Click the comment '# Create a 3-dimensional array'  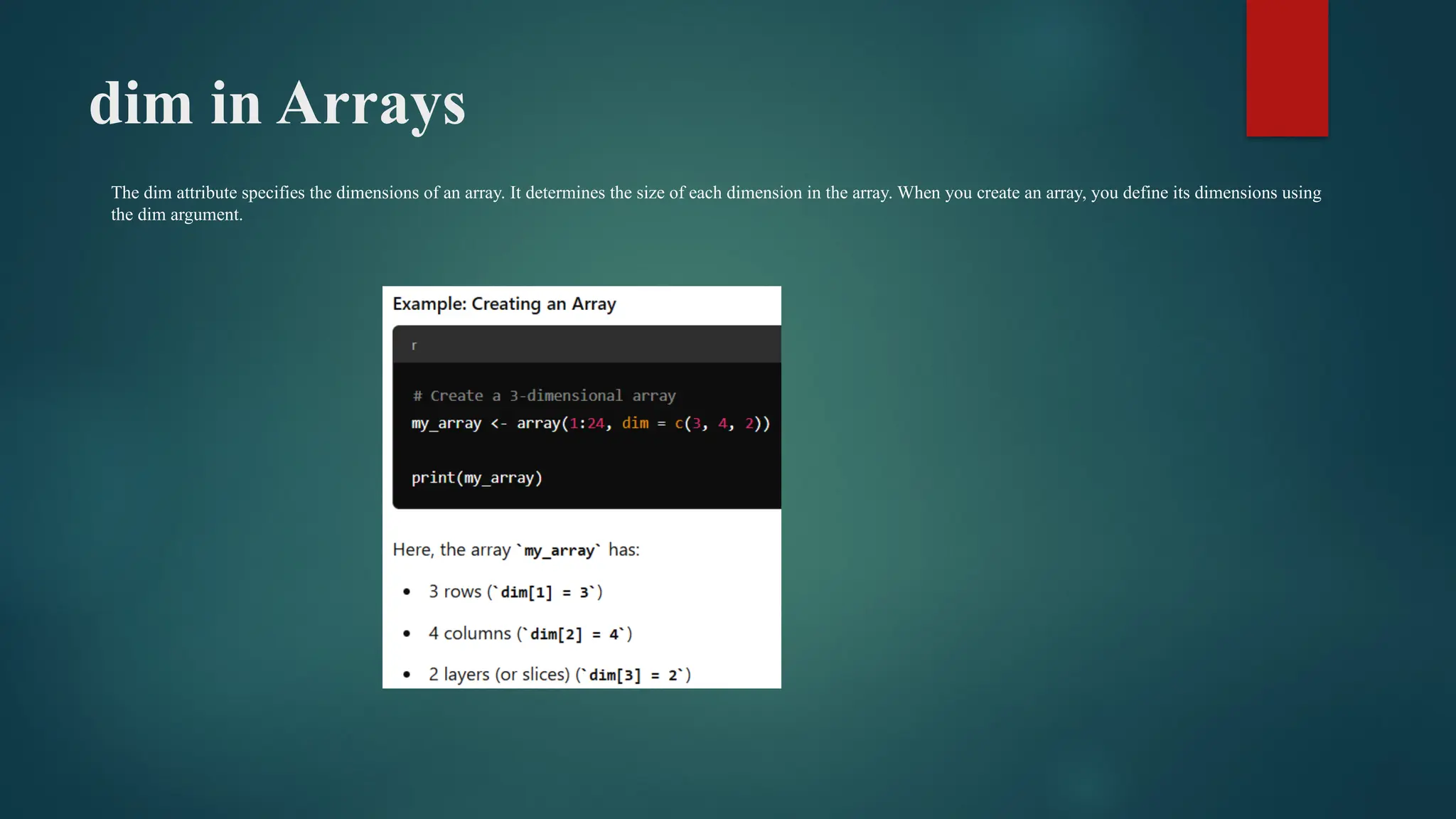tap(544, 396)
